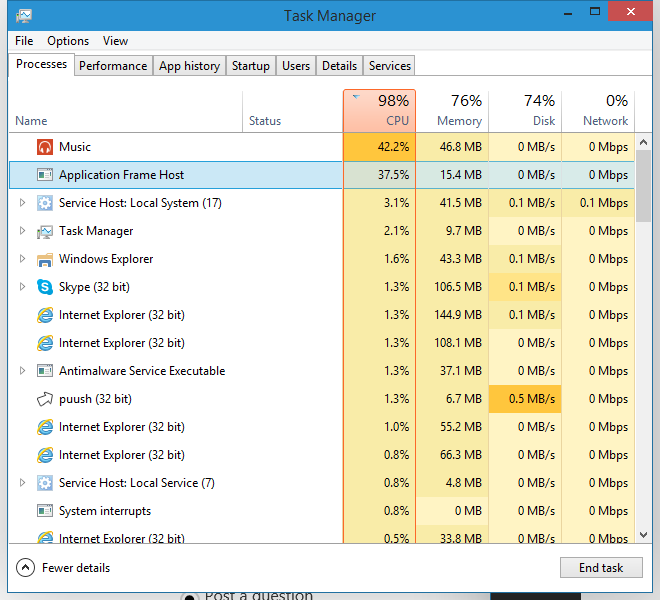Image resolution: width=660 pixels, height=600 pixels.
Task: Click the Internet Explorer icon with 144.9 MB
Action: (45, 315)
